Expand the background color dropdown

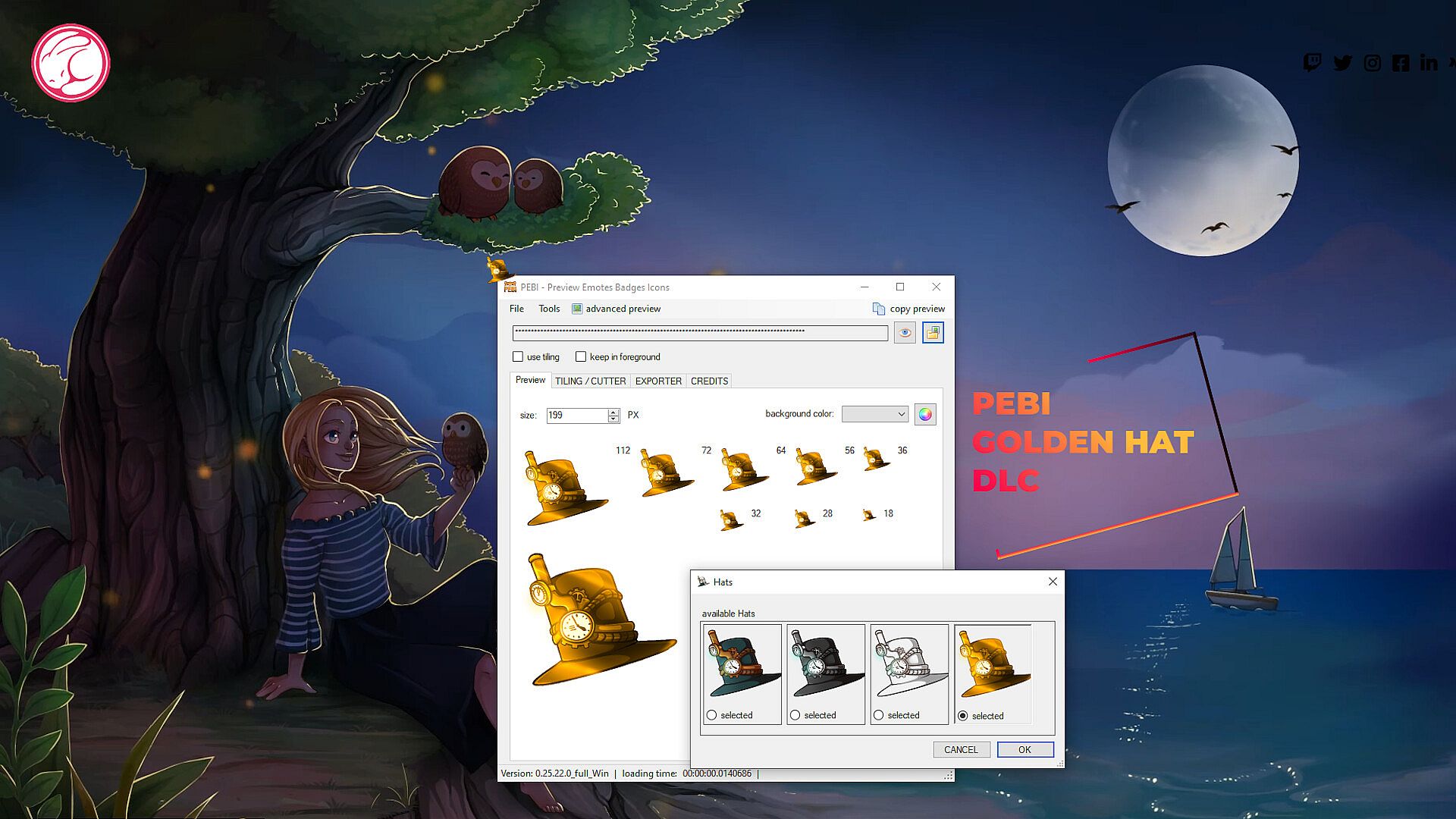pos(901,414)
